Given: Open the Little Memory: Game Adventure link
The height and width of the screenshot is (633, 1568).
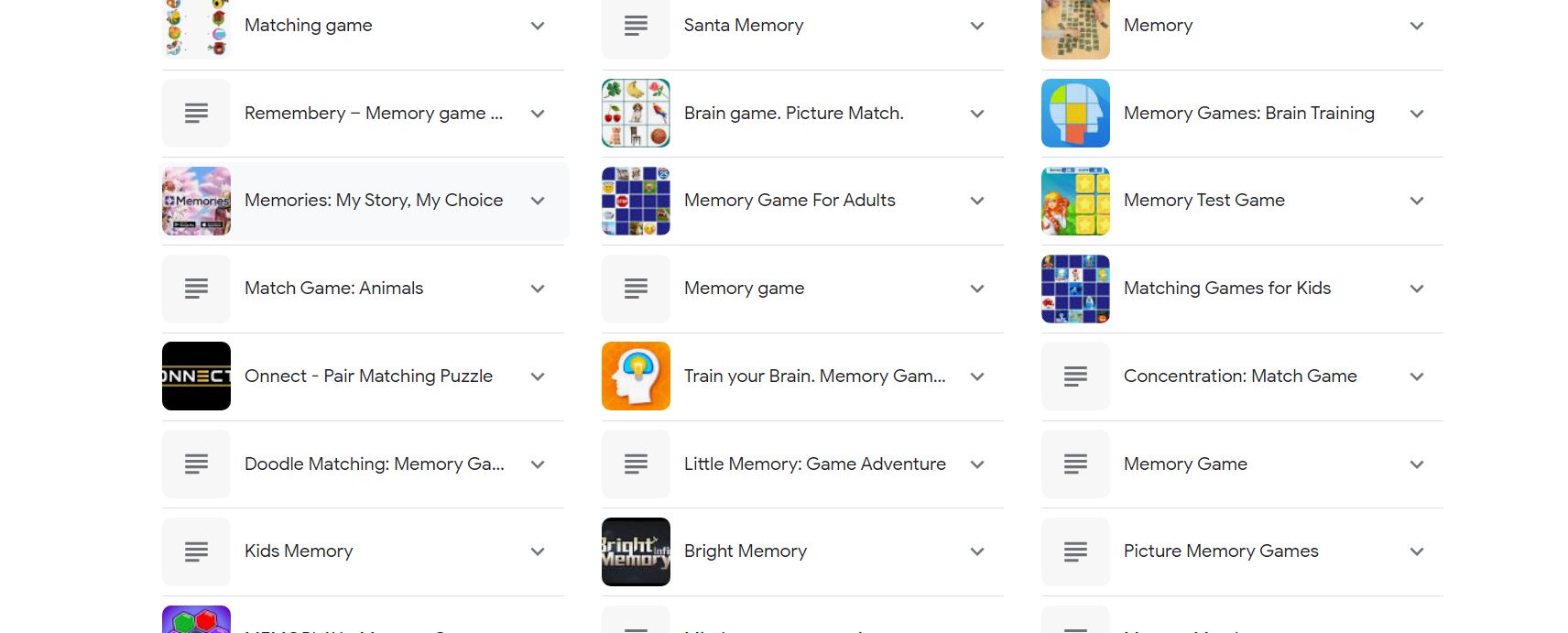Looking at the screenshot, I should pos(813,464).
